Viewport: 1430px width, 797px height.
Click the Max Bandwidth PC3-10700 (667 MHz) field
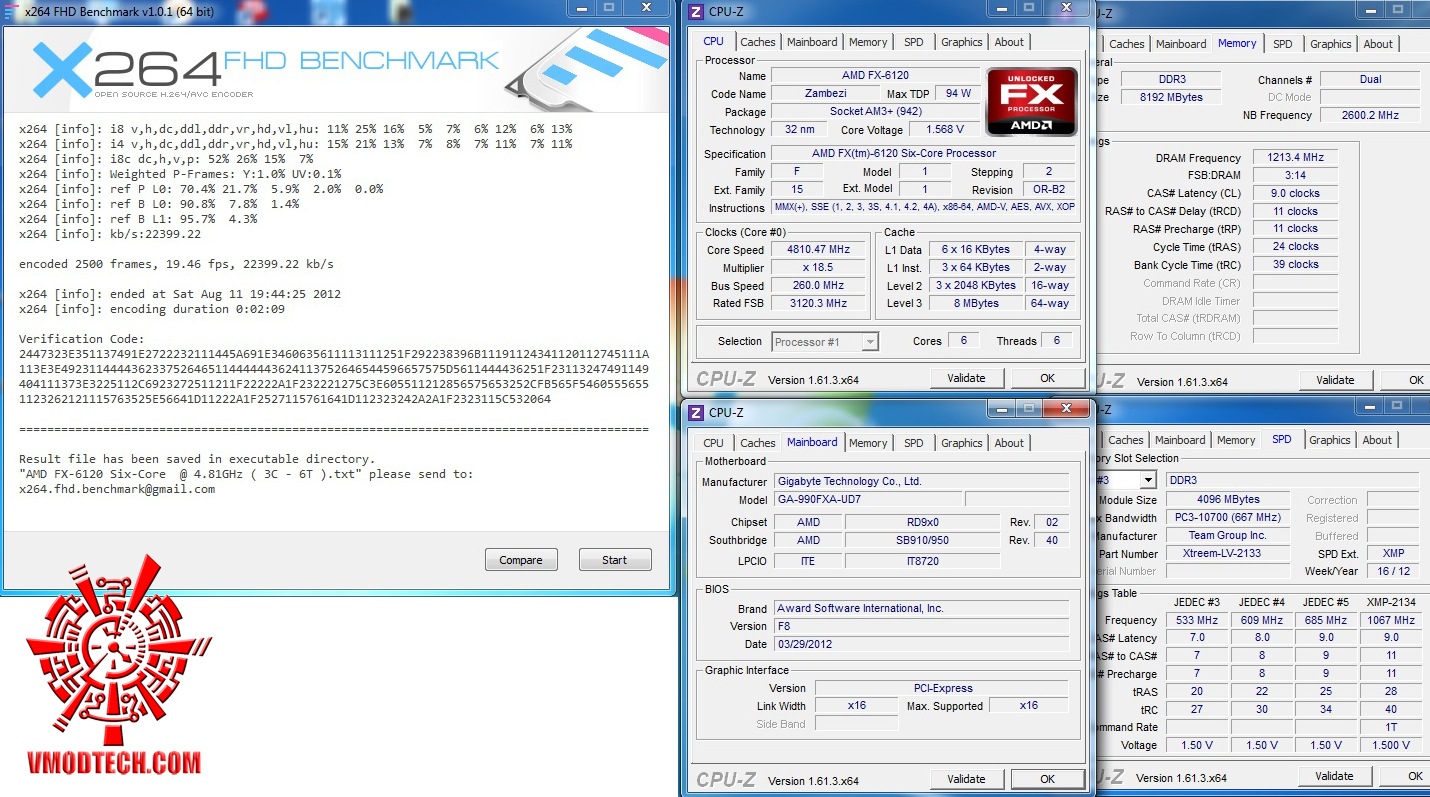(1227, 518)
